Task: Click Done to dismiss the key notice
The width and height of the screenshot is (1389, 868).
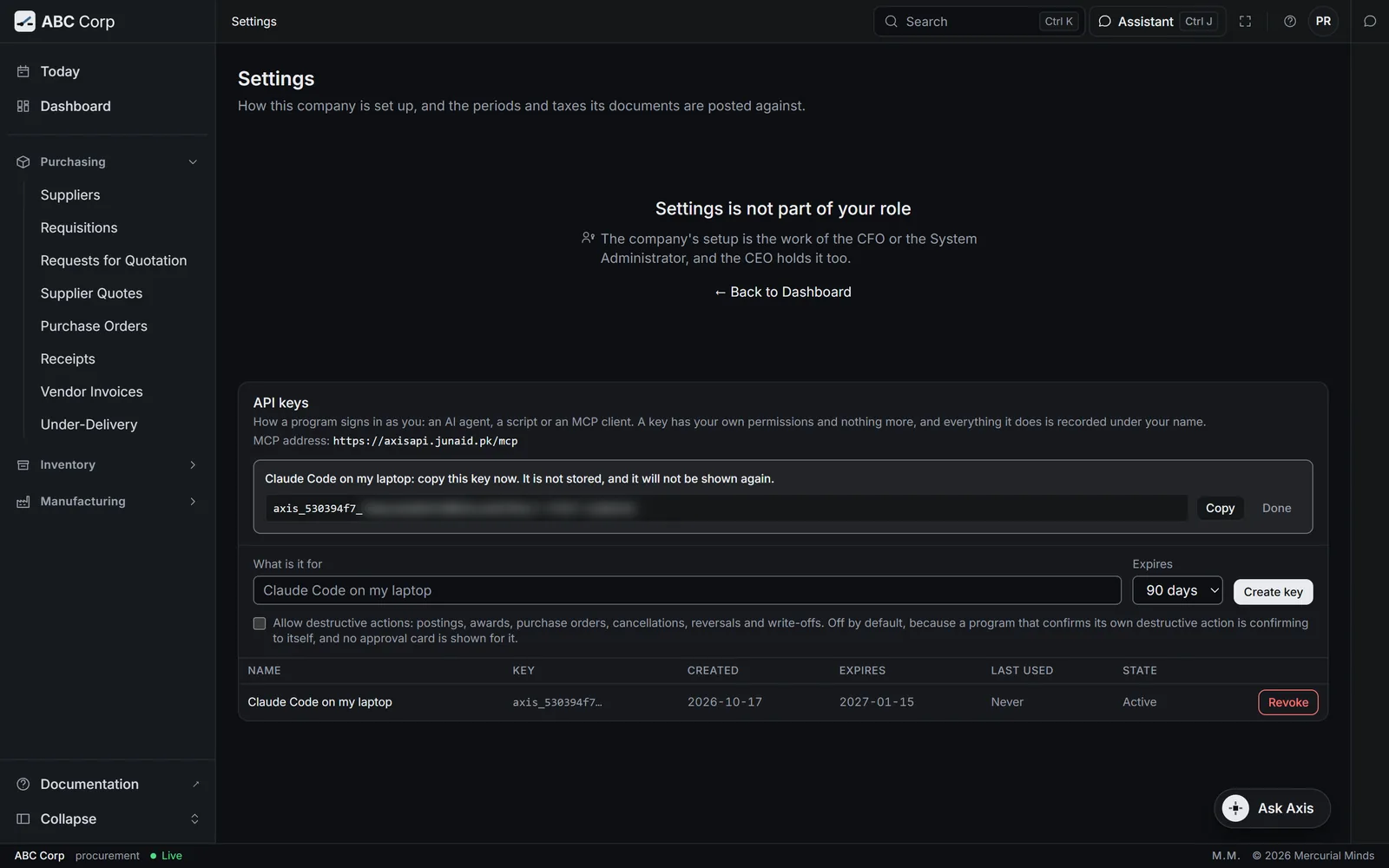Action: point(1276,509)
